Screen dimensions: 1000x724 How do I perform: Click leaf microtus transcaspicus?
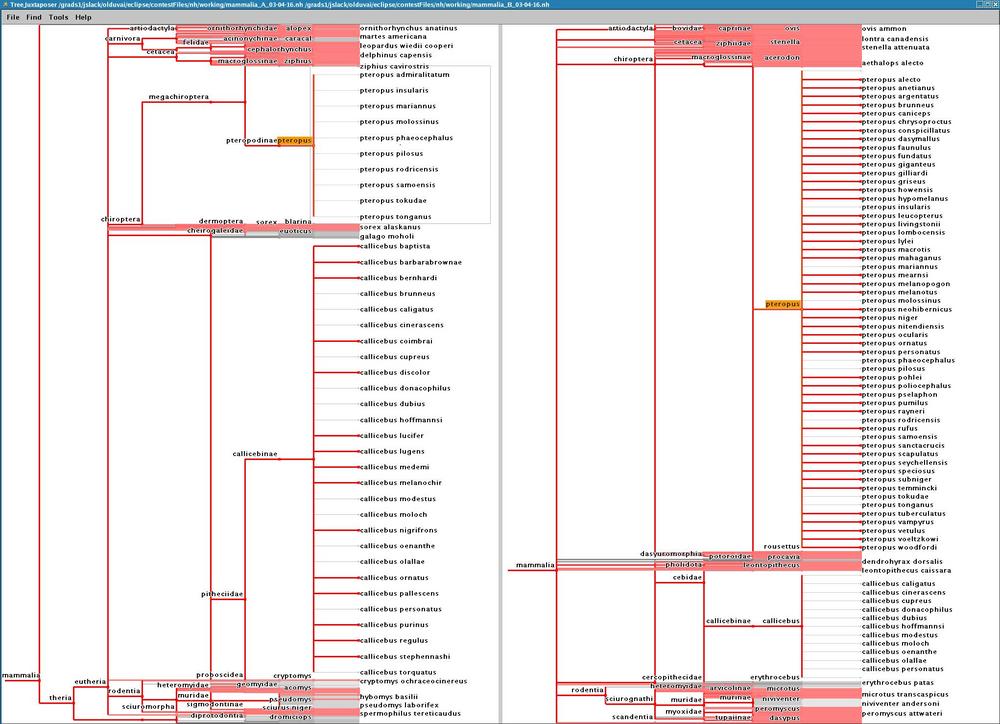tap(905, 695)
